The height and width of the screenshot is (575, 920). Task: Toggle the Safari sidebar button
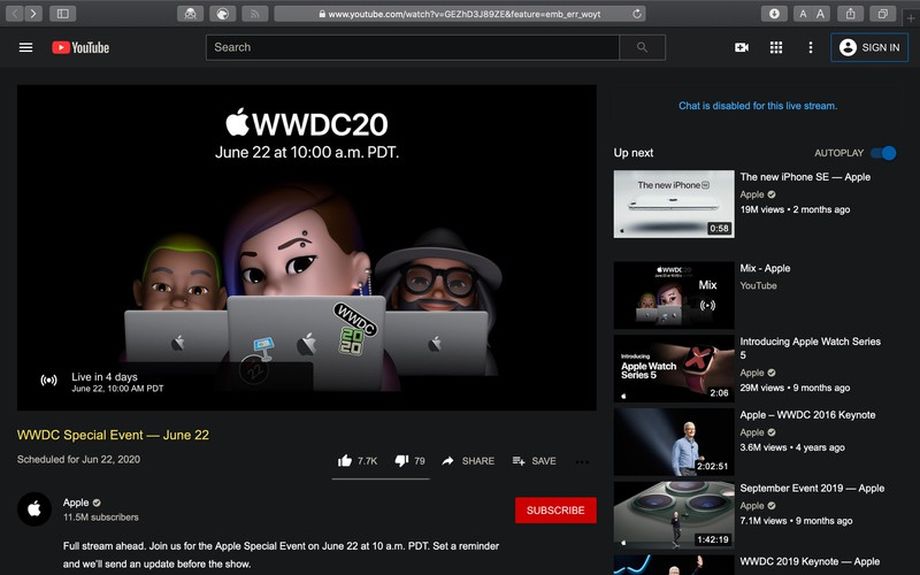(x=62, y=14)
